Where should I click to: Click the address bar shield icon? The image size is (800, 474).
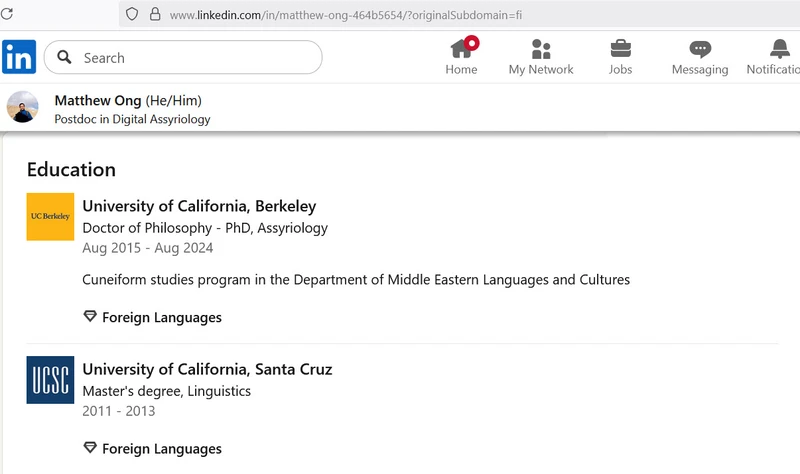(131, 14)
